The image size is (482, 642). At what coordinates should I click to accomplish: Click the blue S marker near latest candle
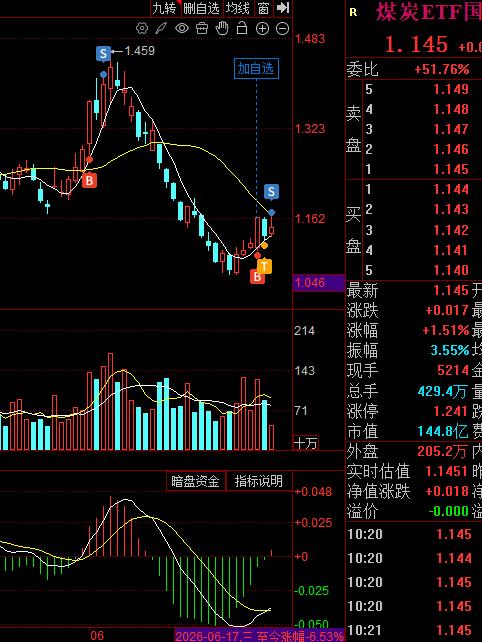(x=271, y=192)
